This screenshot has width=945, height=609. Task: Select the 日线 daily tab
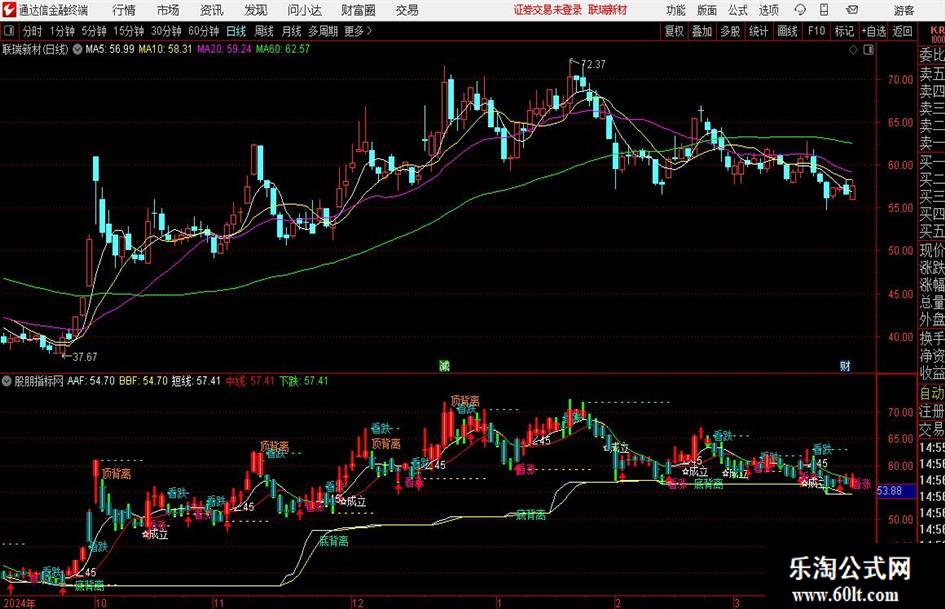pos(236,31)
